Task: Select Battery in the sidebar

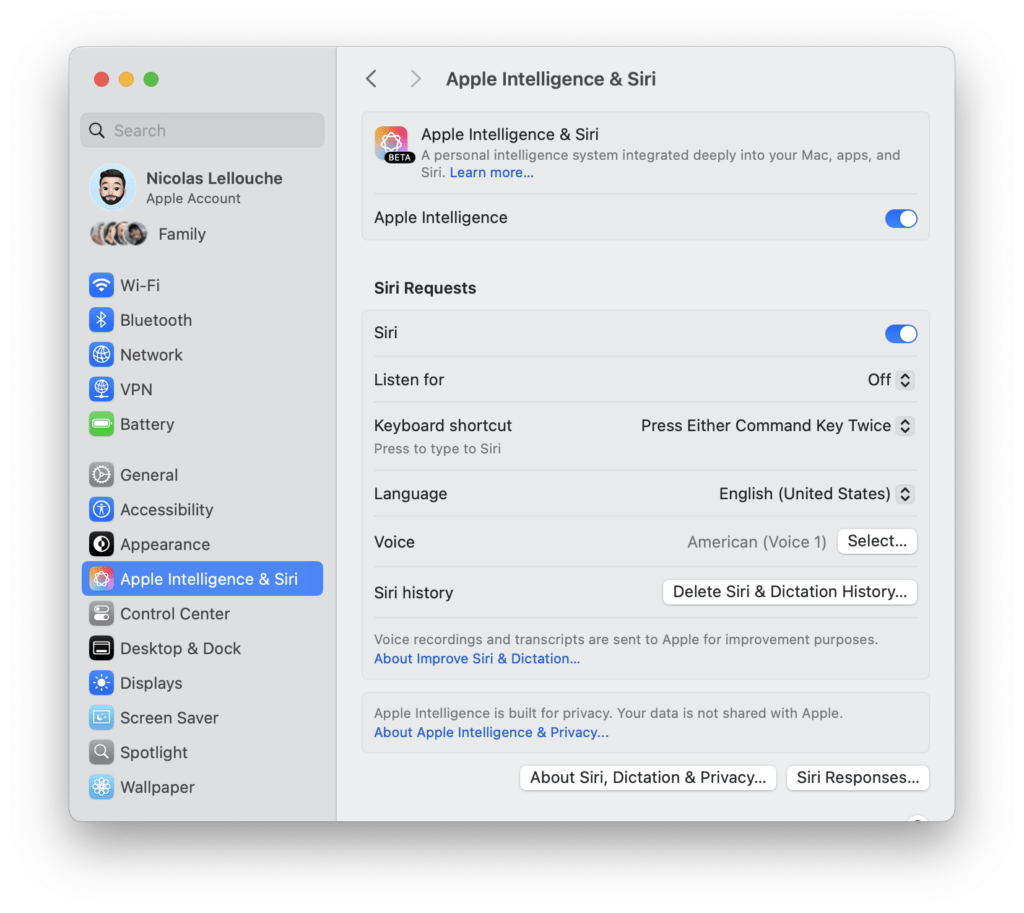Action: point(202,424)
